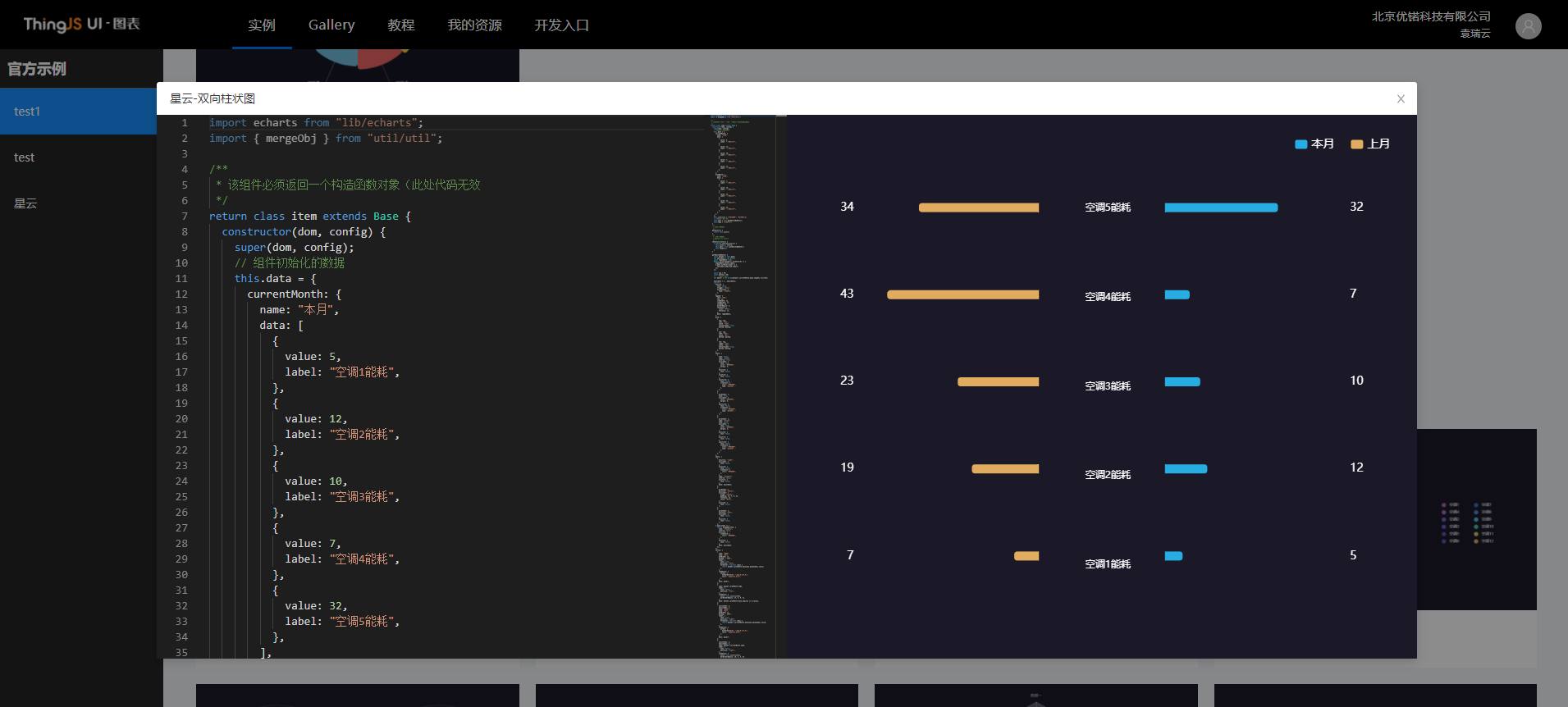This screenshot has height=707, width=1568.
Task: Select test in sidebar
Action: click(x=78, y=157)
